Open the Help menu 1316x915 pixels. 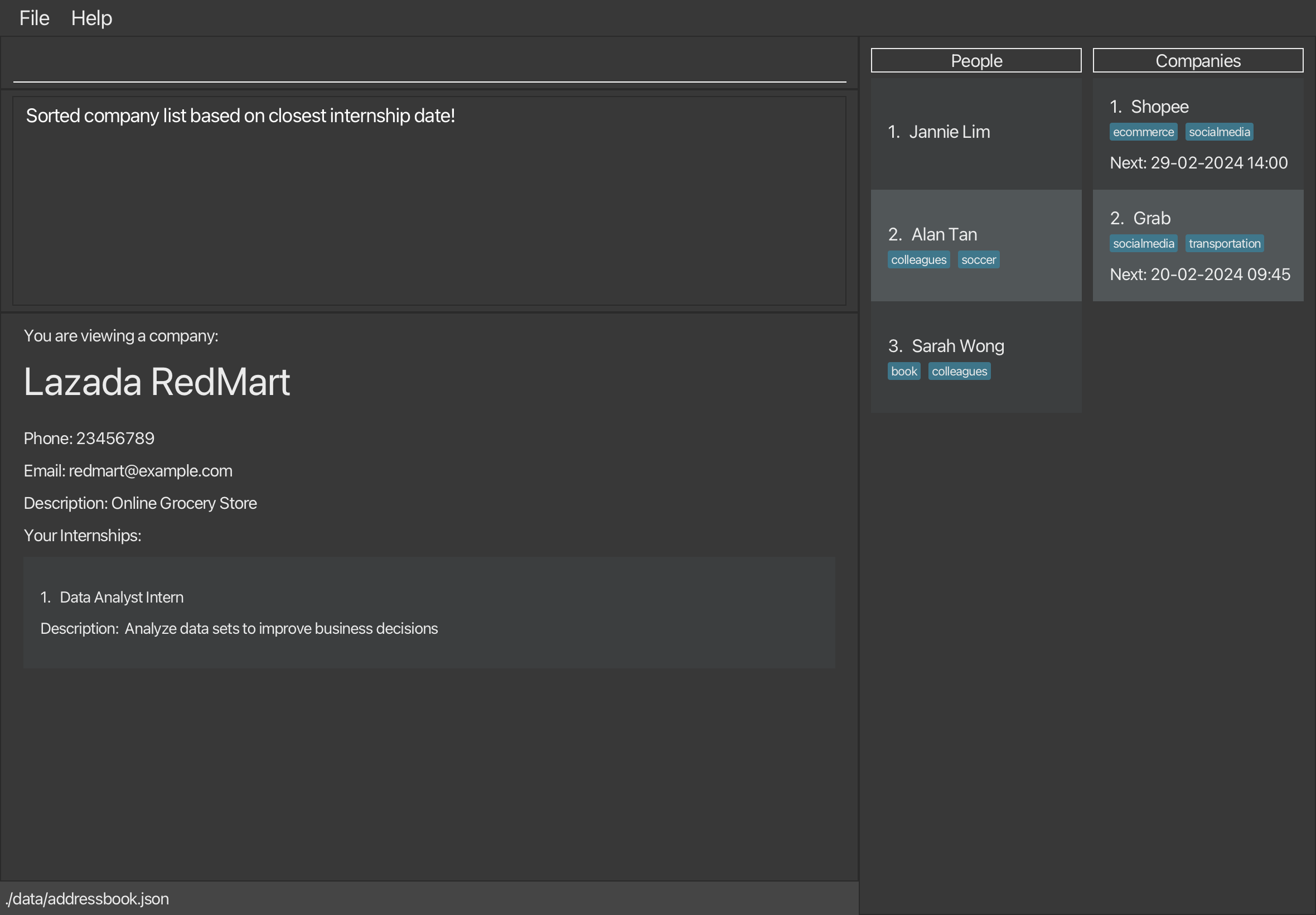(91, 18)
